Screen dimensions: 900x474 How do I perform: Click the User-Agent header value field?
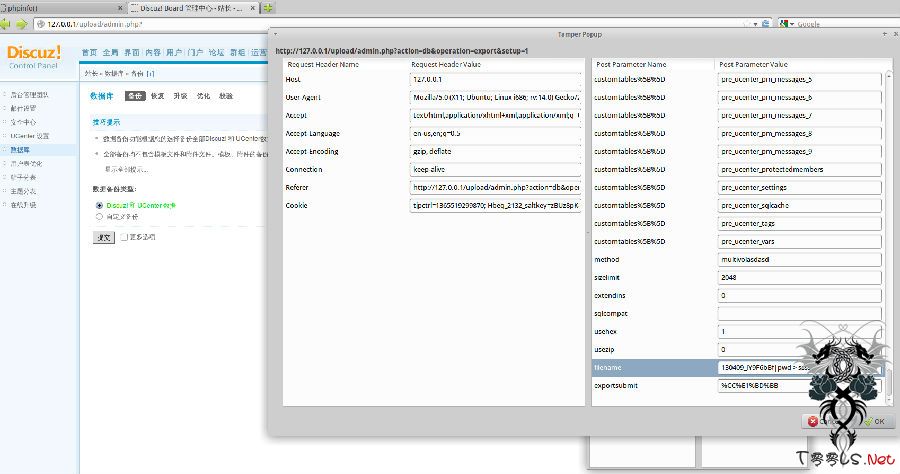(x=495, y=98)
